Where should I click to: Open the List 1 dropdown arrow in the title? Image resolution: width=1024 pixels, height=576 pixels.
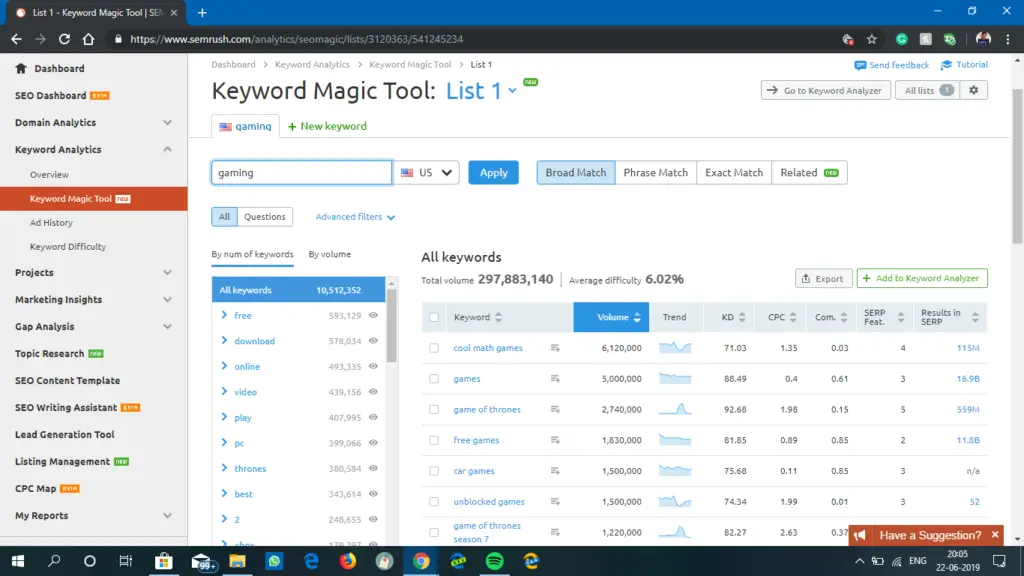513,91
